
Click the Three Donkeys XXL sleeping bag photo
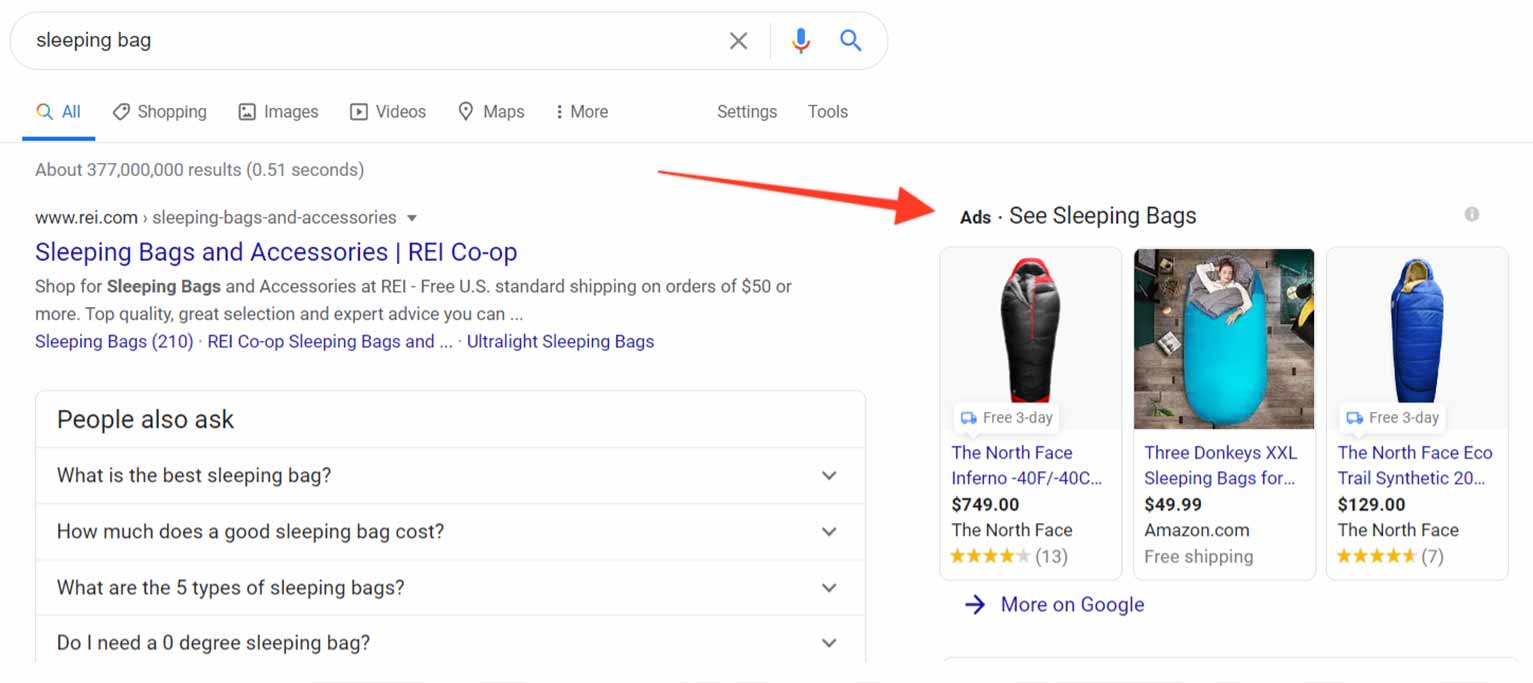pyautogui.click(x=1224, y=338)
